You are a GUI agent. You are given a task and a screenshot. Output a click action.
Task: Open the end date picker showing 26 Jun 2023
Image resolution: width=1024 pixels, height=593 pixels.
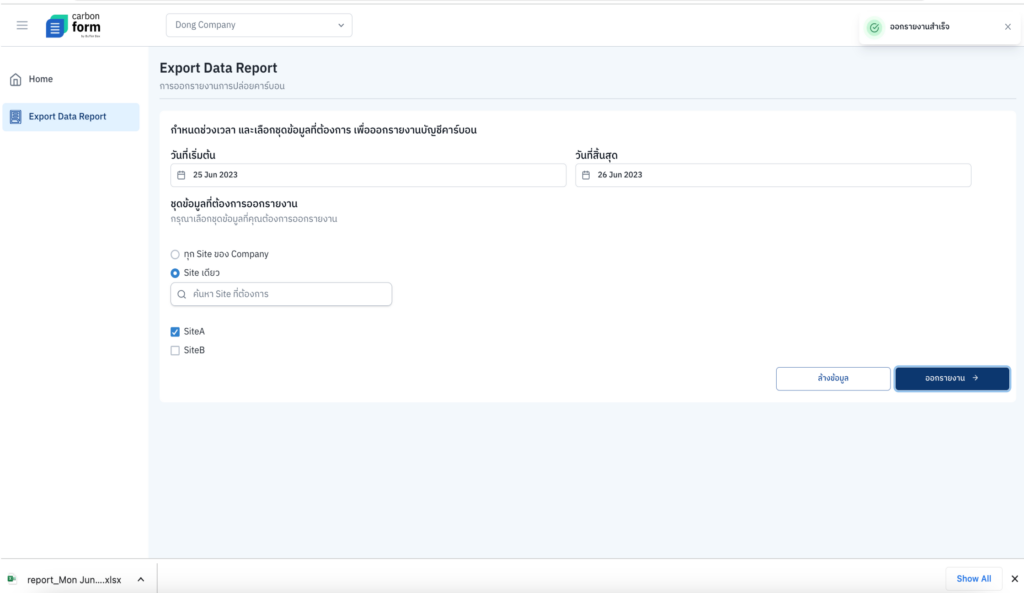point(772,175)
